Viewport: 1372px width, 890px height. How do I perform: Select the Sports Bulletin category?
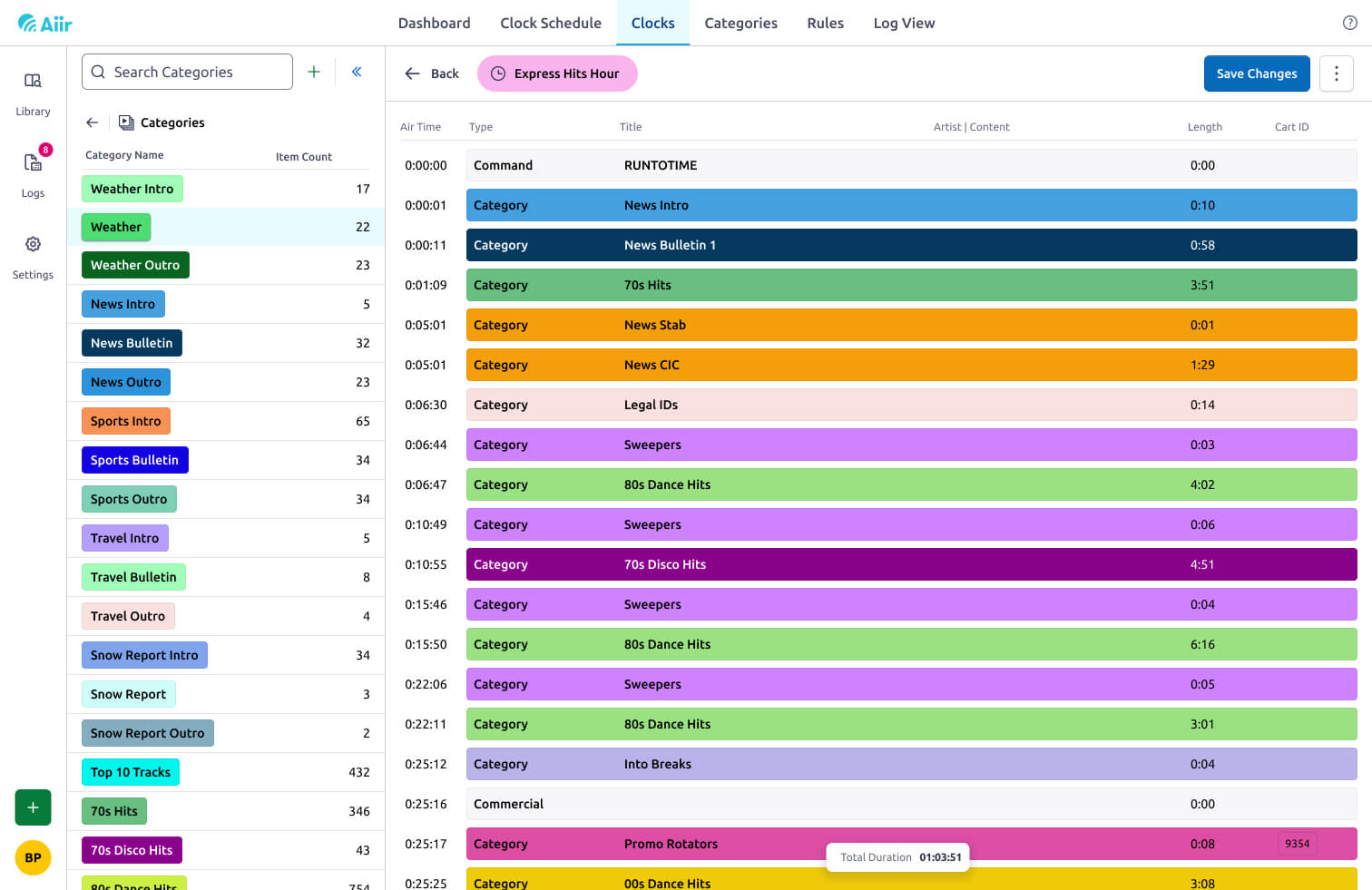coord(135,460)
